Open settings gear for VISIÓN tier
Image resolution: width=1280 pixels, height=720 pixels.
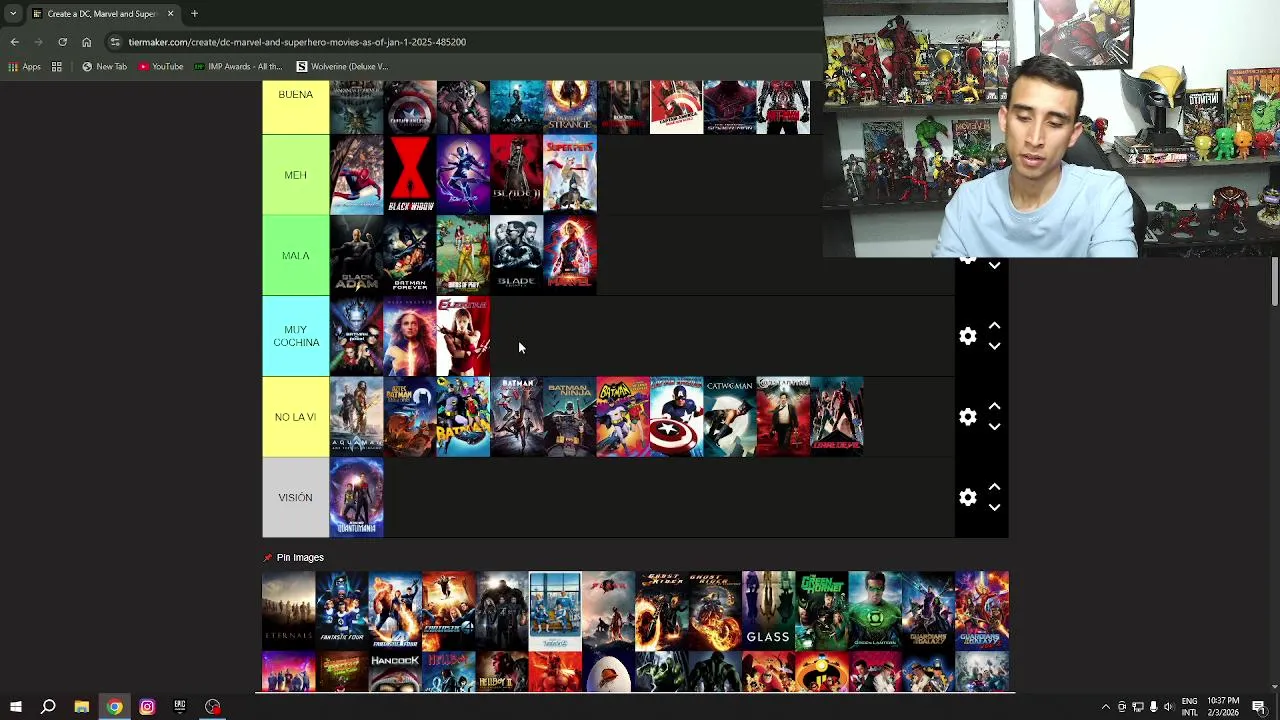[x=967, y=497]
